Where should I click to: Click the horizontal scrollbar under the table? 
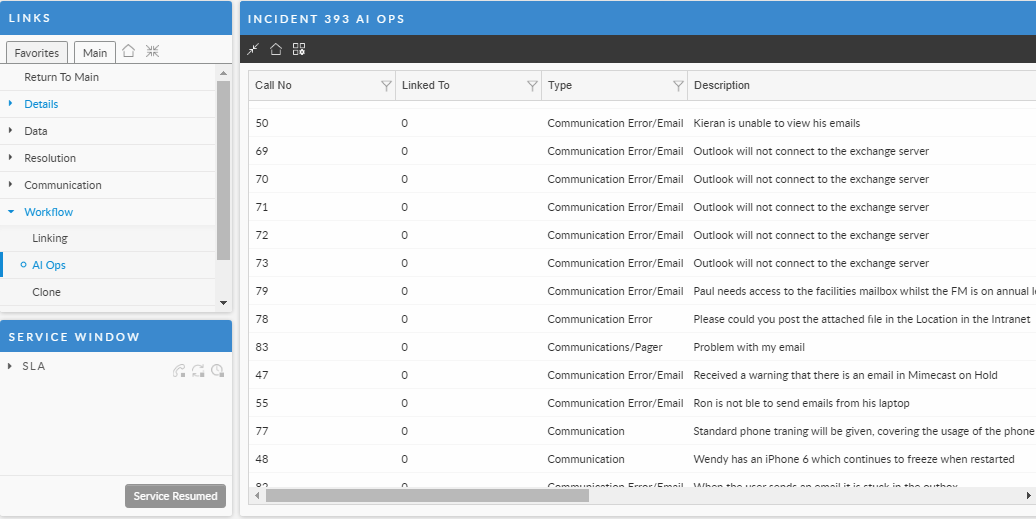427,495
